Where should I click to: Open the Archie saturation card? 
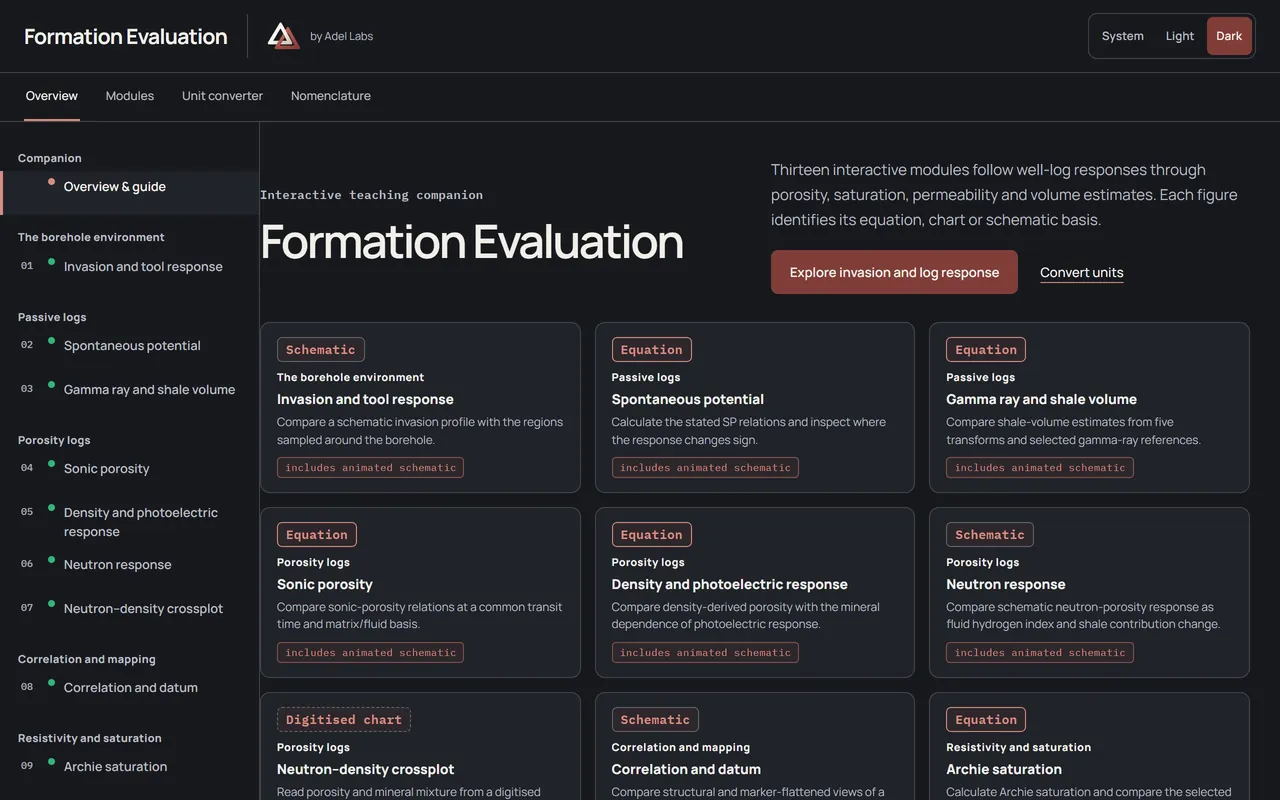tap(1089, 747)
